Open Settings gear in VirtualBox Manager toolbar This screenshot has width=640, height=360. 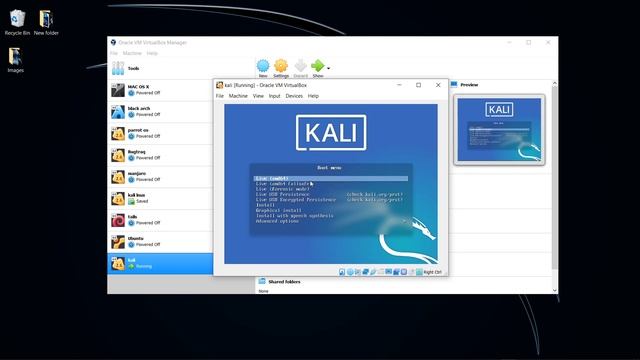click(x=281, y=68)
